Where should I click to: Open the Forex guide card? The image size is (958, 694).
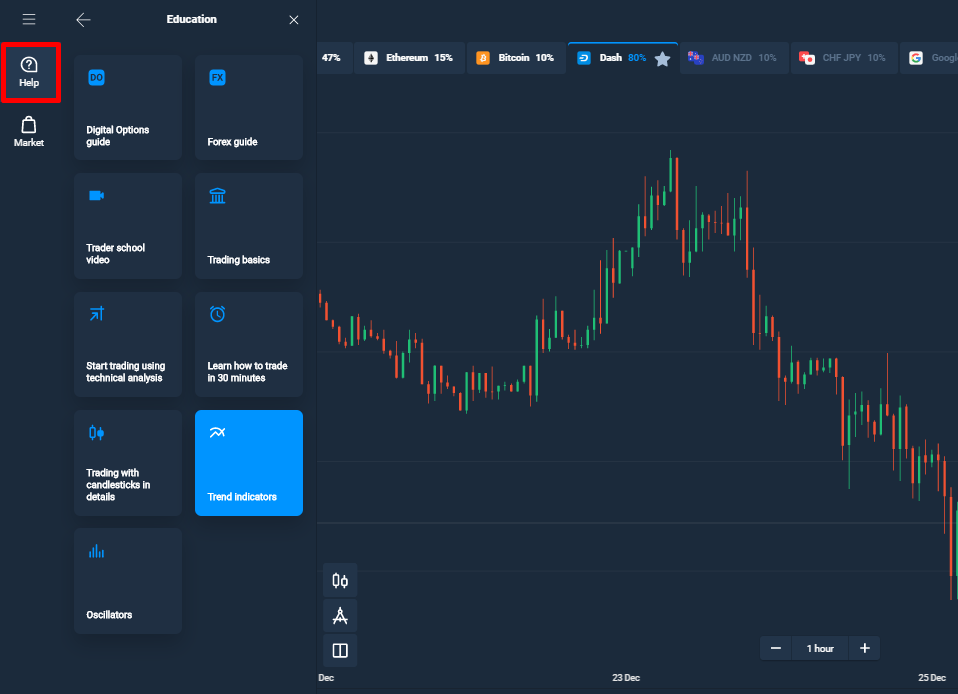(x=249, y=108)
